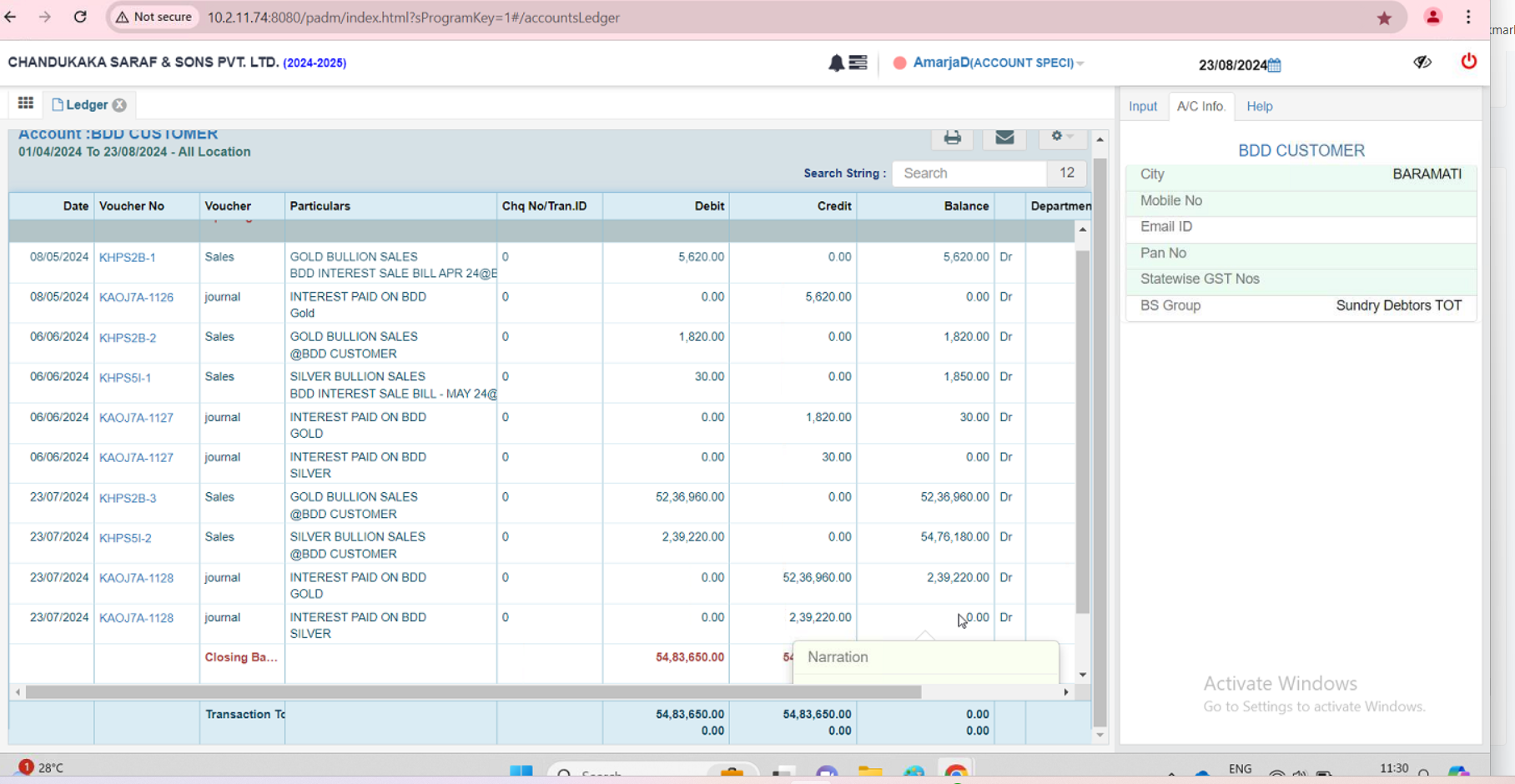Sort by the Date column header
Screen dimensions: 1515x784
point(52,206)
